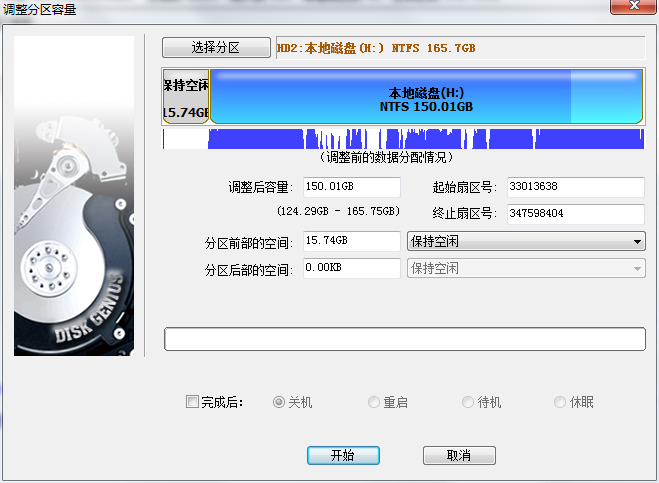The height and width of the screenshot is (483, 659).
Task: Select the 关机 radio option
Action: tap(280, 402)
